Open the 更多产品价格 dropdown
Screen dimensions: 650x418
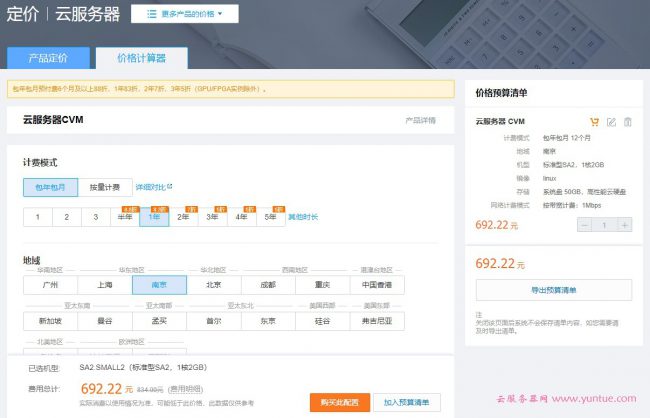pos(184,15)
